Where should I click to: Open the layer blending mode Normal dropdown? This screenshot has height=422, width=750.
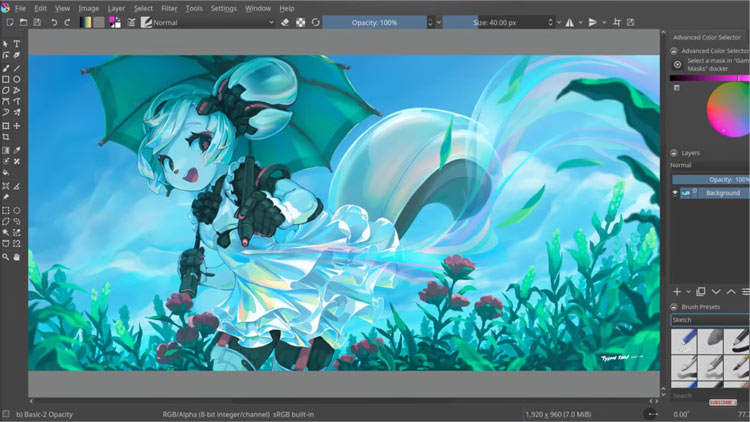710,165
